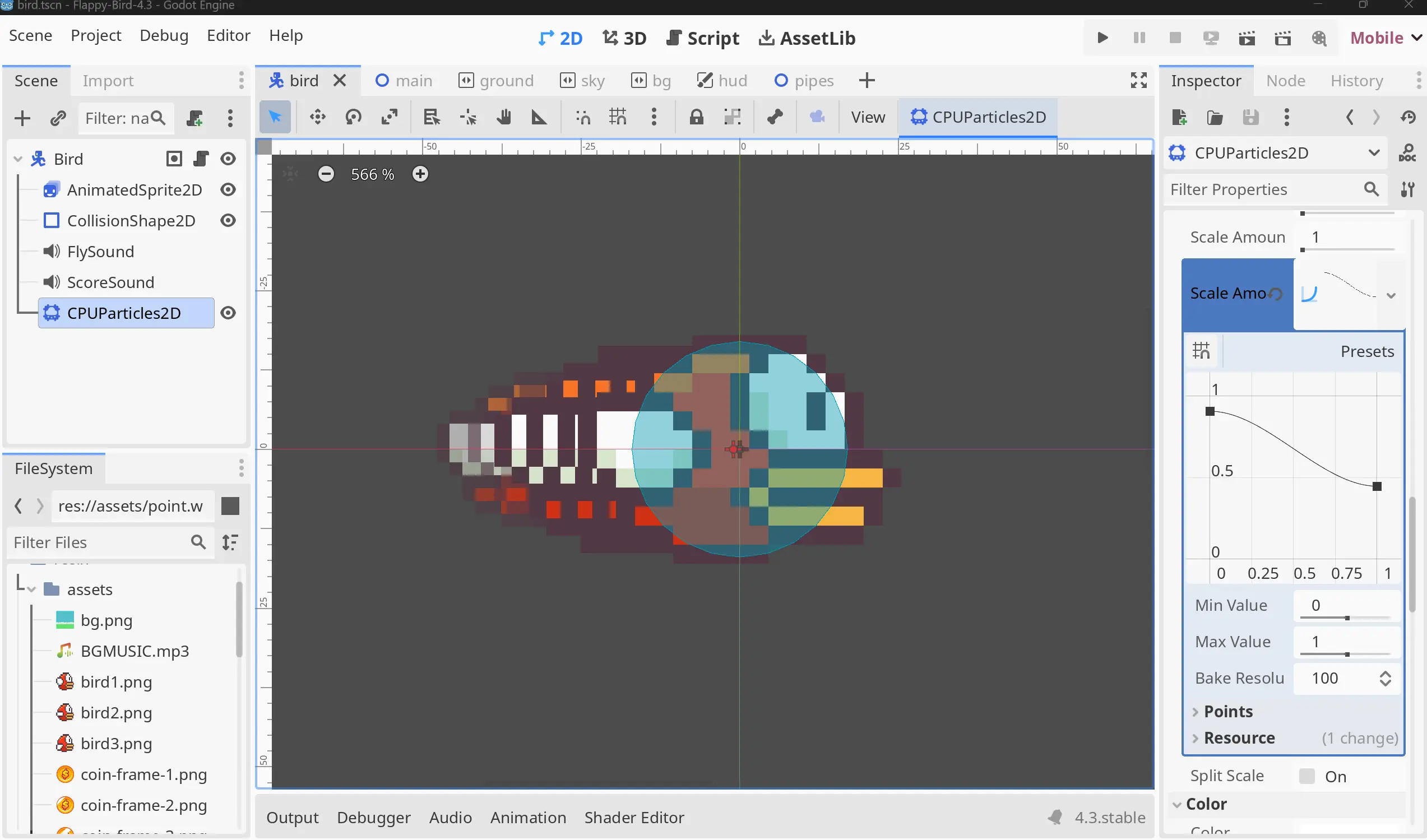This screenshot has width=1427, height=840.
Task: Open the Output bottom panel
Action: tap(292, 819)
